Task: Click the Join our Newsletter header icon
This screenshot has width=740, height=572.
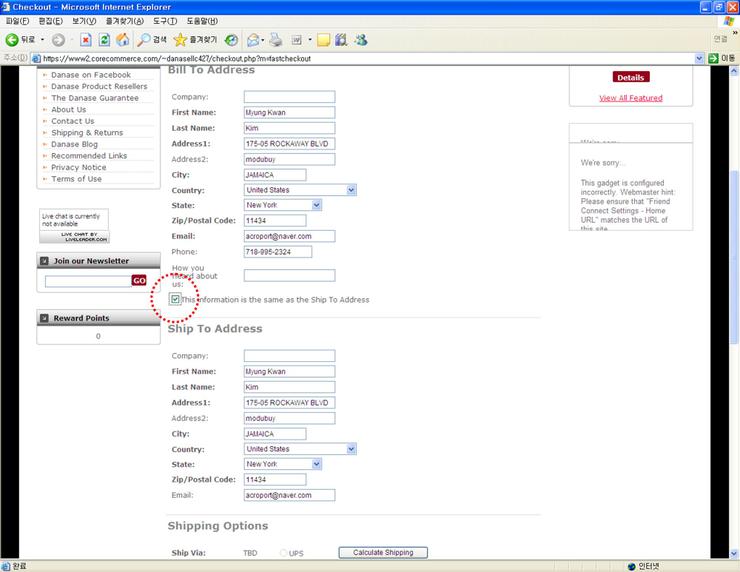Action: click(x=44, y=261)
